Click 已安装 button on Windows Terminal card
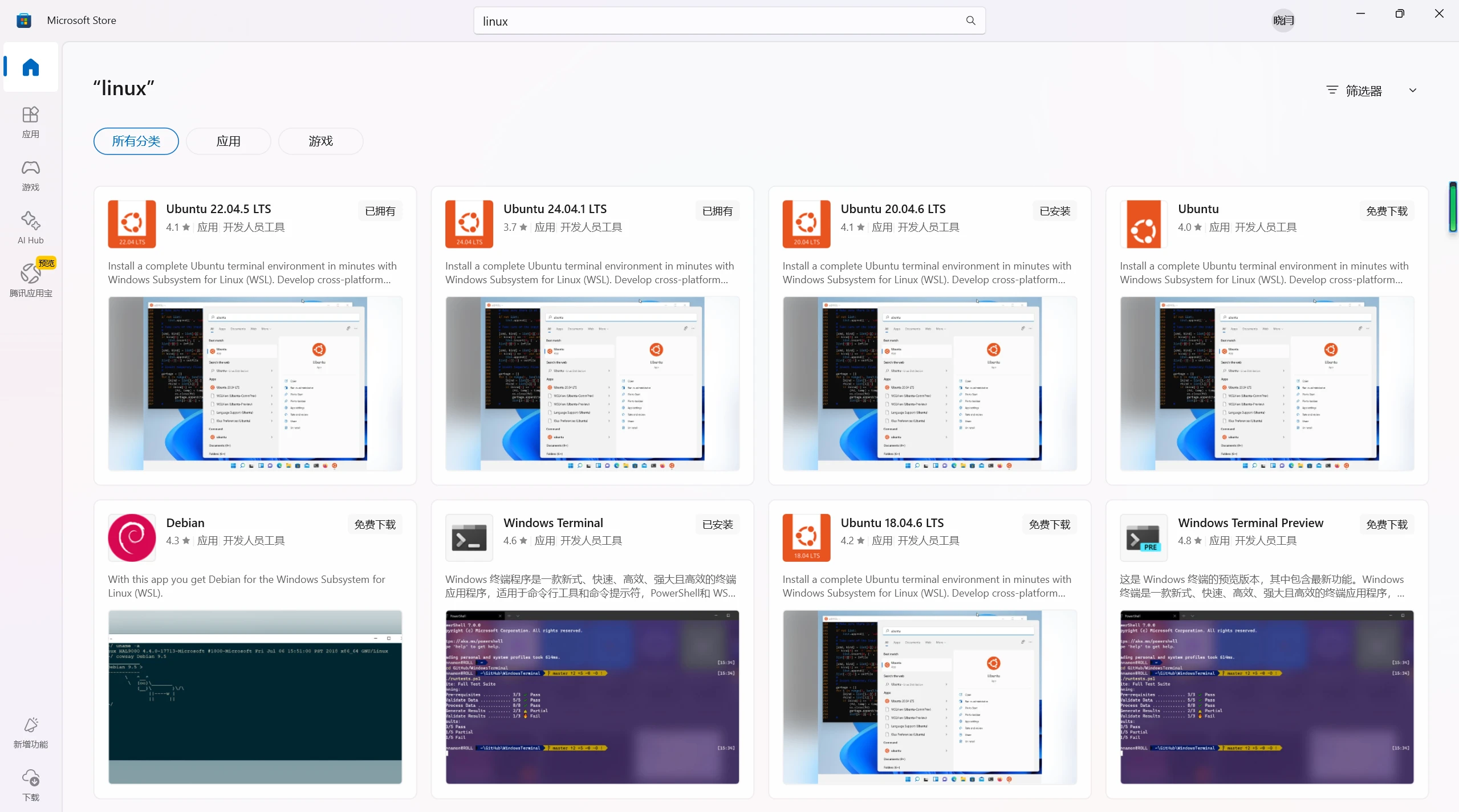 [x=717, y=524]
